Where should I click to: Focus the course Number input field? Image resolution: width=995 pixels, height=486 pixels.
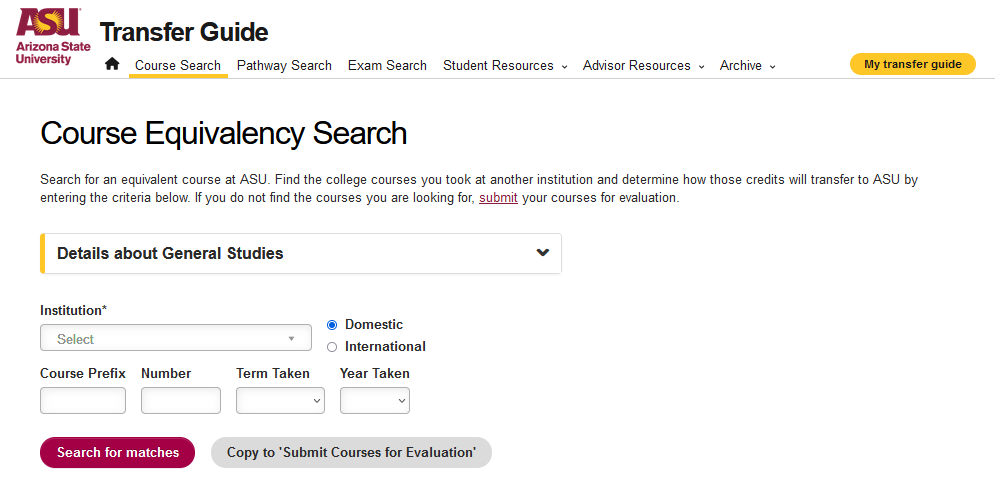pos(181,400)
